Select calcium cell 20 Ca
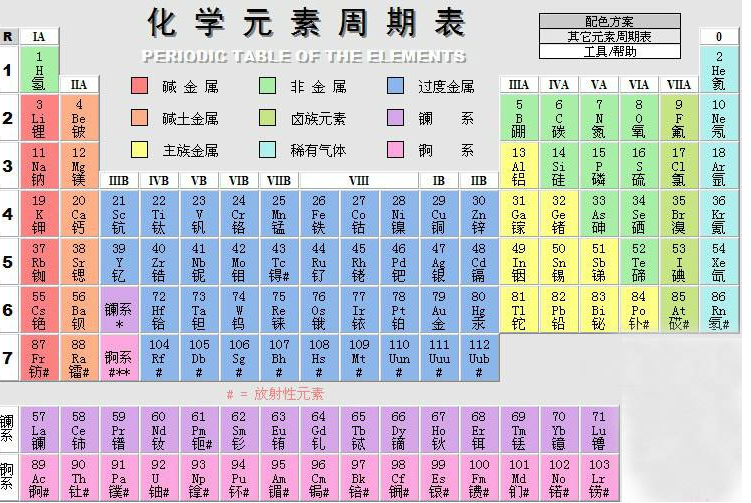751x503 pixels. (79, 214)
